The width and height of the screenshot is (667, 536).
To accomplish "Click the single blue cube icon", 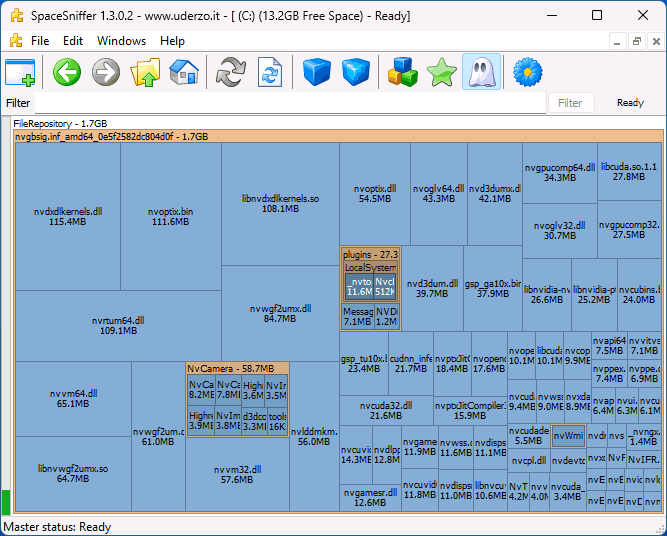I will point(317,73).
